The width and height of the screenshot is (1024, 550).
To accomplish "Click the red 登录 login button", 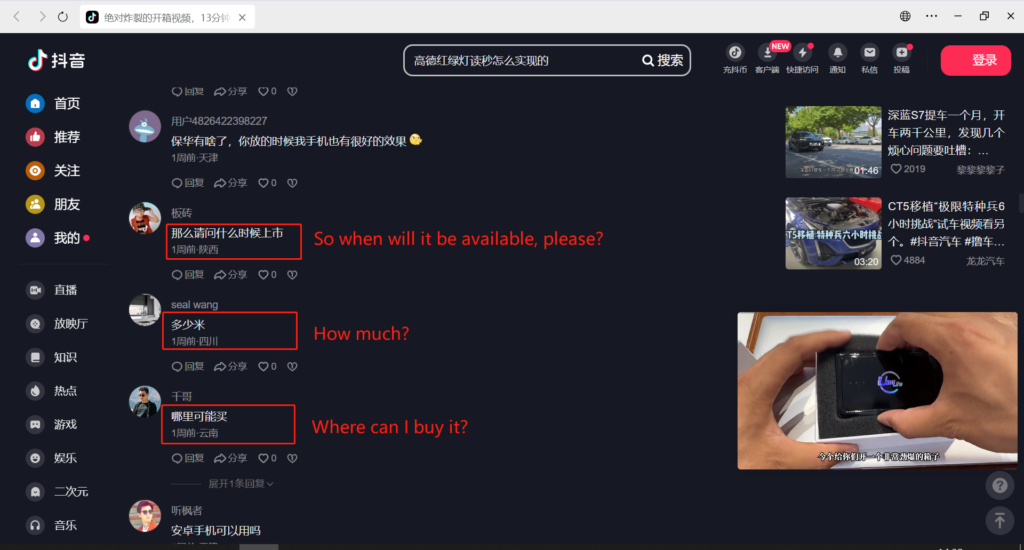I will coord(976,60).
